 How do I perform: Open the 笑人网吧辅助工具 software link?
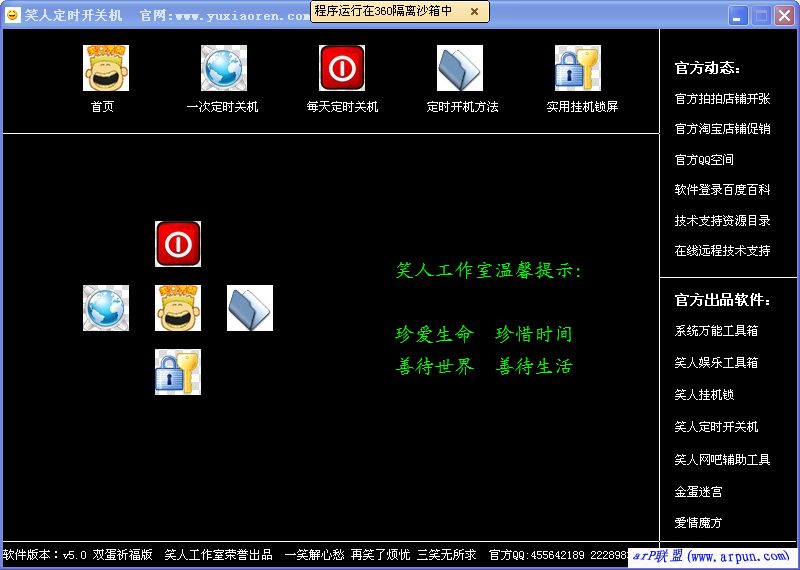tap(722, 460)
